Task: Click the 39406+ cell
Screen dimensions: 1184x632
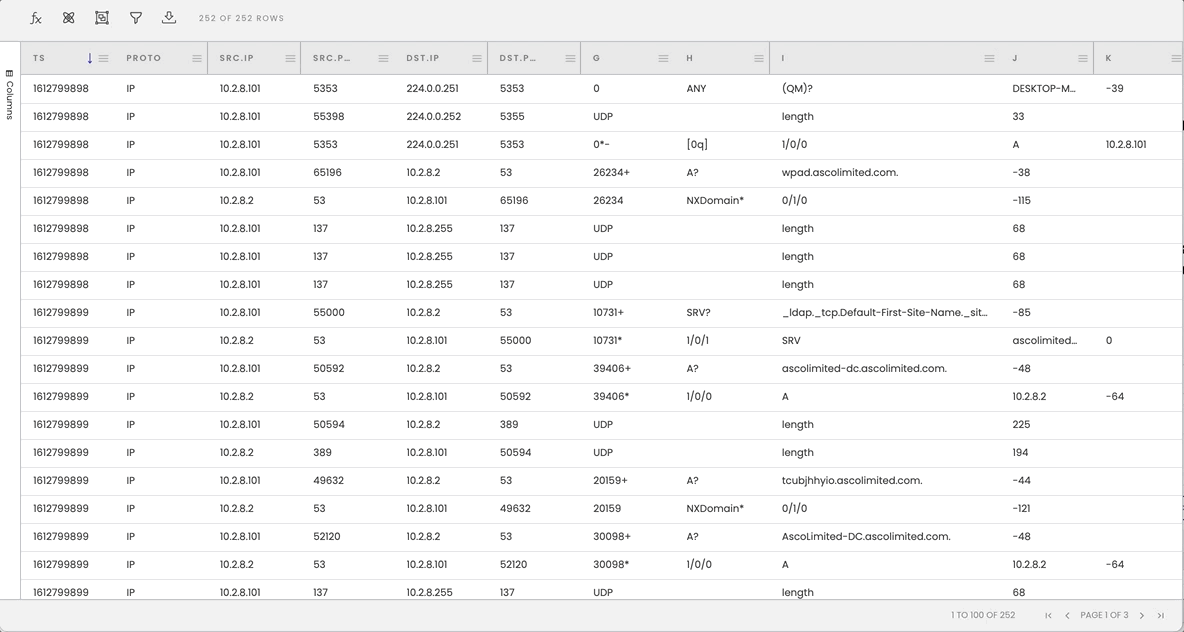Action: click(612, 368)
